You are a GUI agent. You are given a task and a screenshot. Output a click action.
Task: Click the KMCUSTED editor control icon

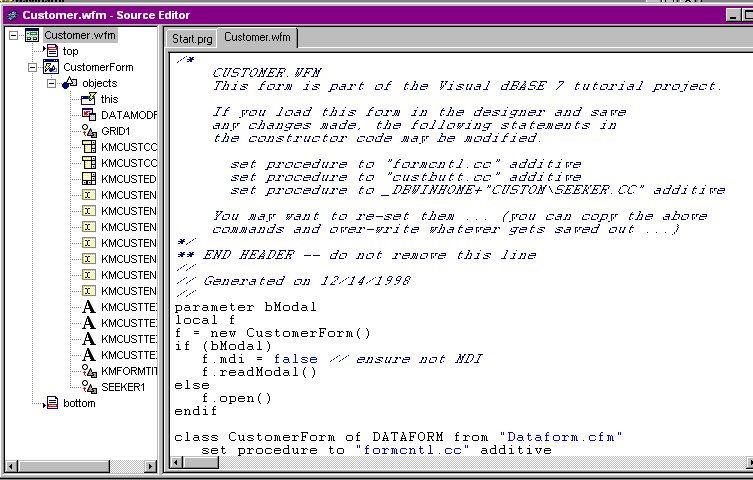(88, 179)
